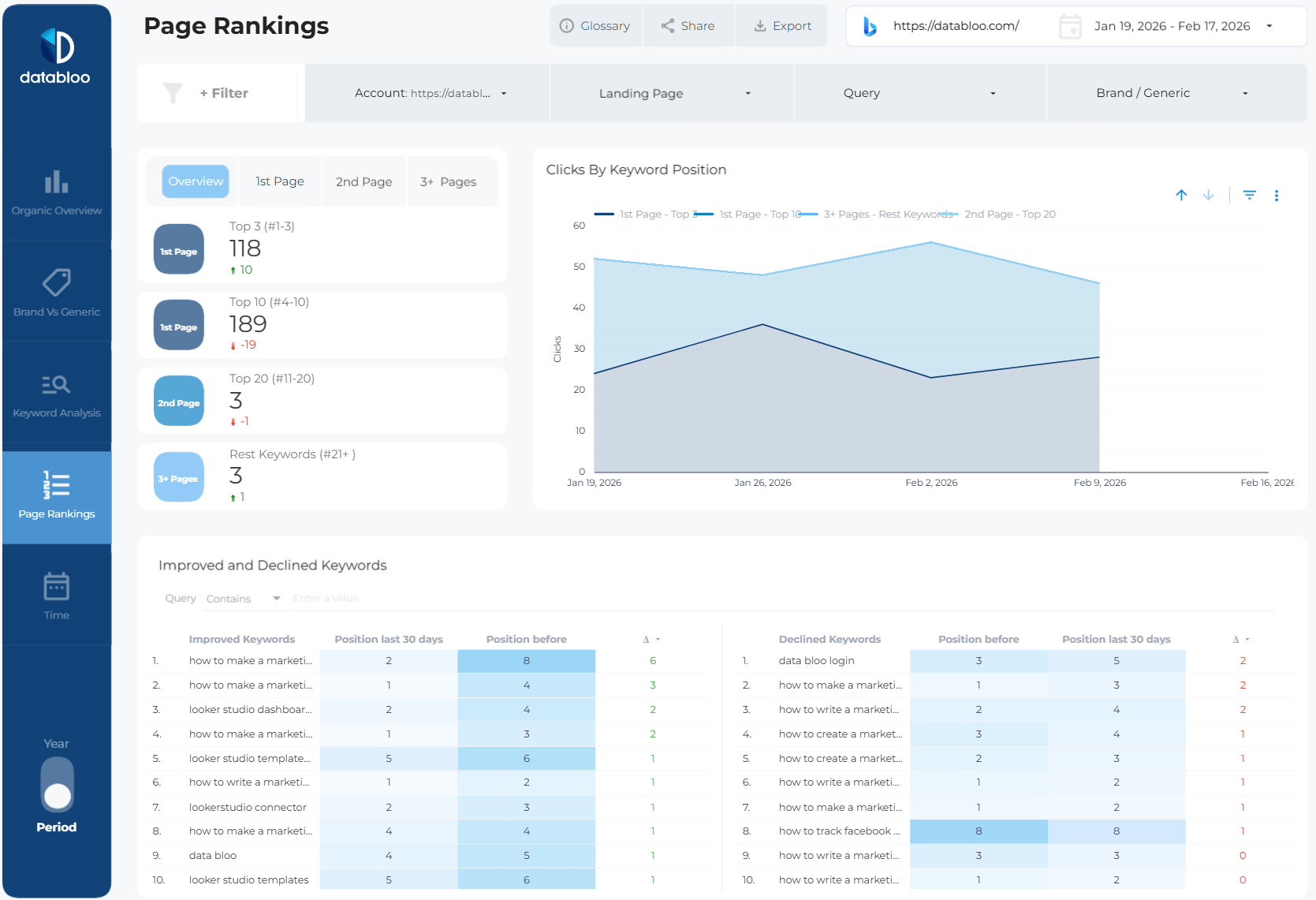This screenshot has height=900, width=1316.
Task: Open the chart filter lines icon
Action: 1249,195
